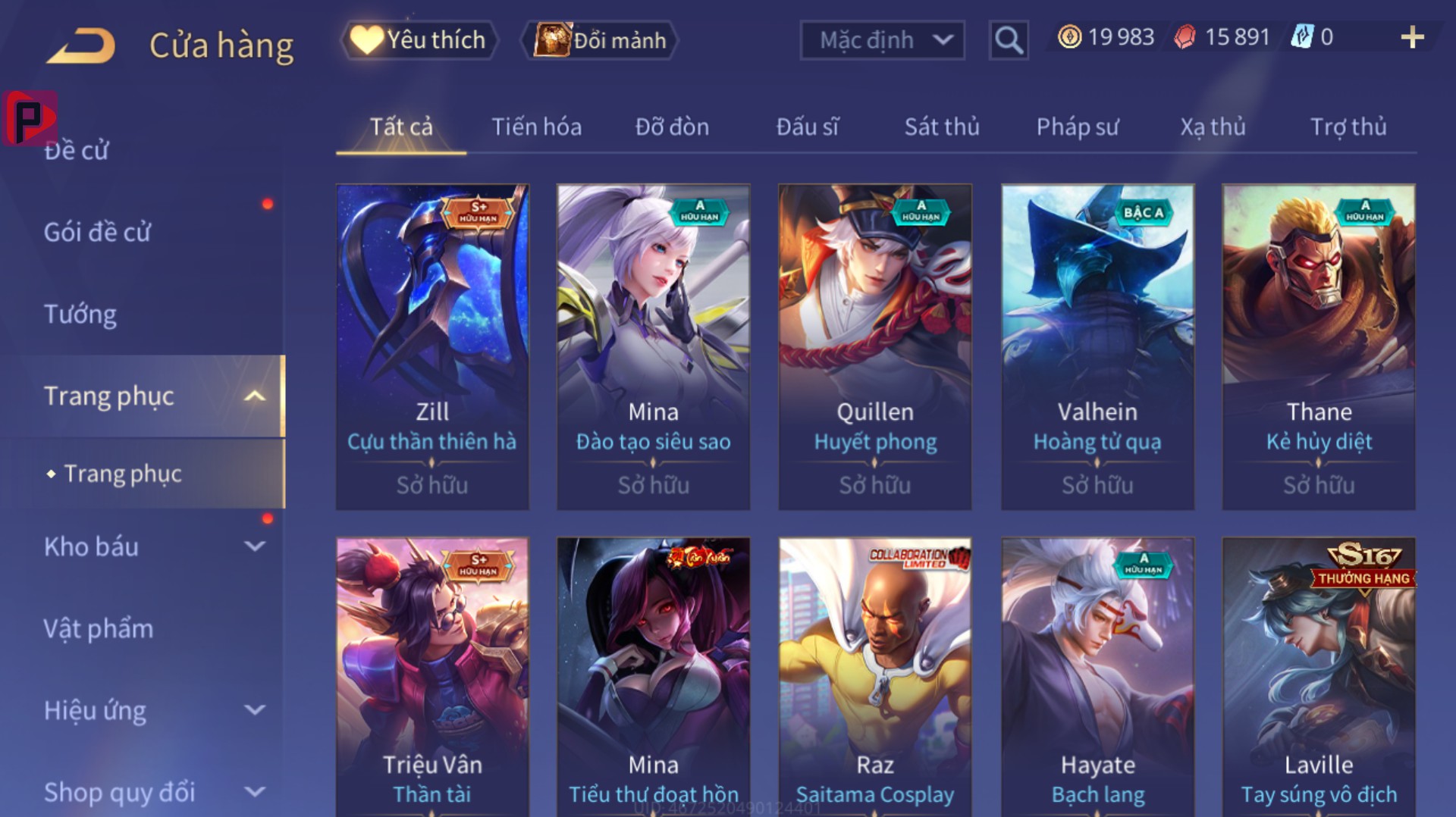Expand the Kho báu sidebar section
Viewport: 1456px width, 817px height.
[255, 546]
